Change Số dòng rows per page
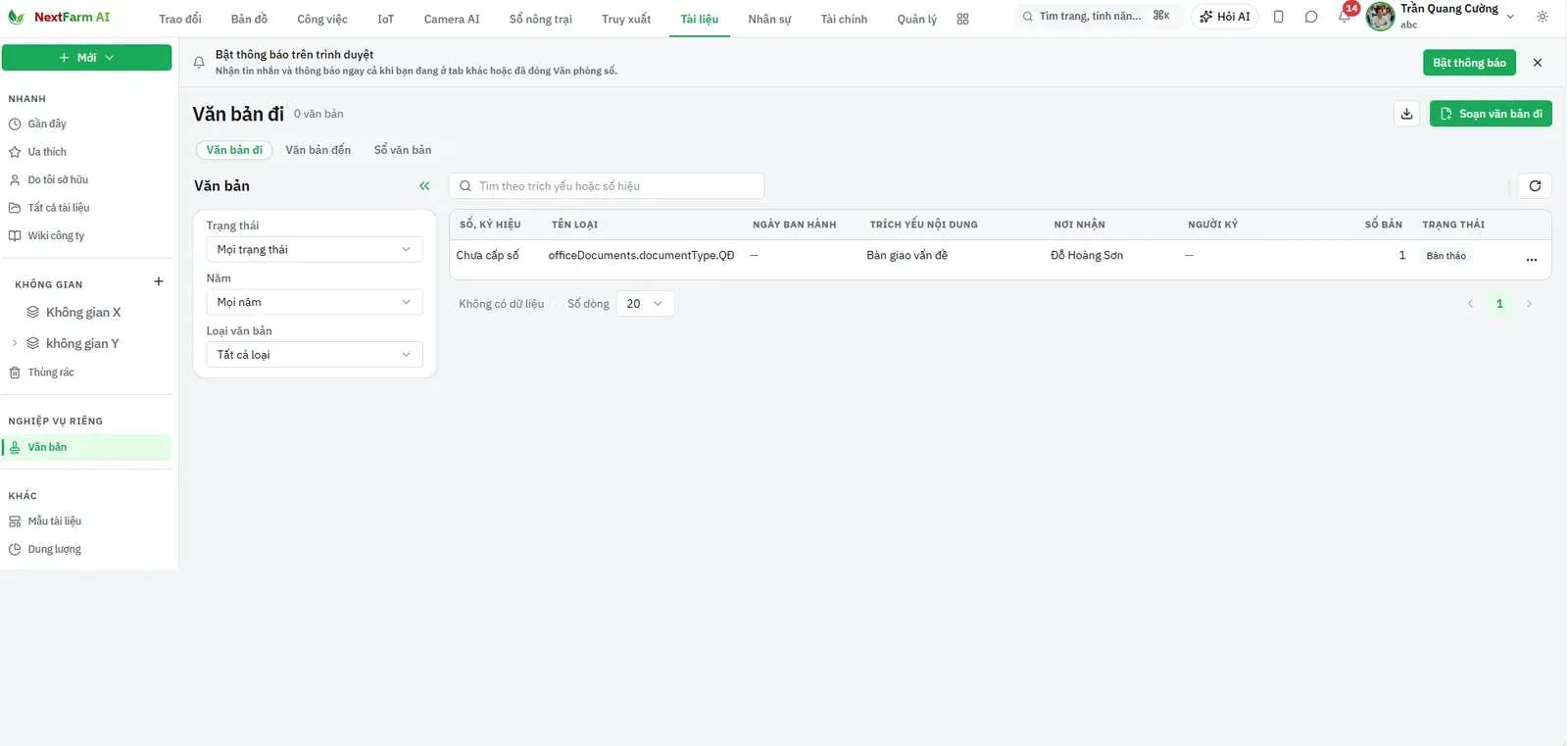Image resolution: width=1568 pixels, height=746 pixels. [x=645, y=304]
